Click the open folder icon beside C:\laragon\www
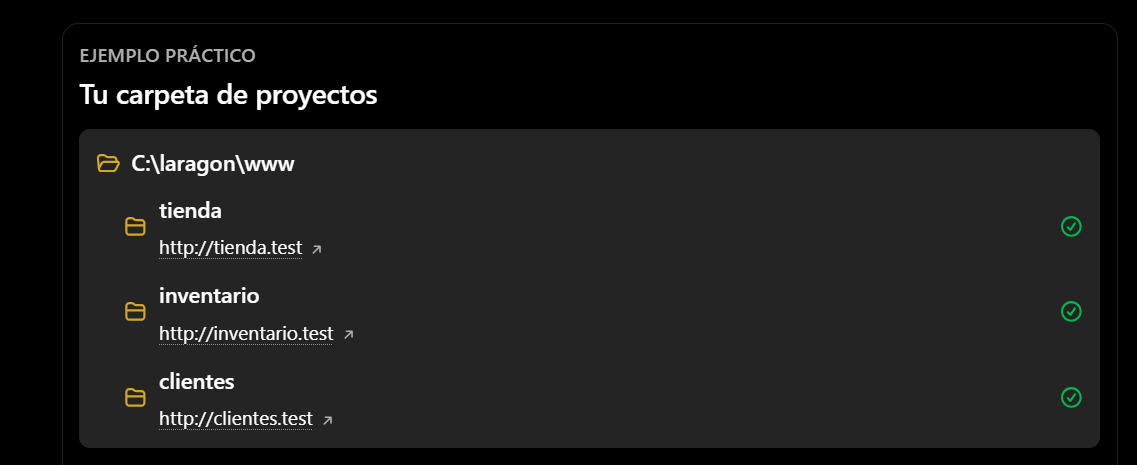Screen dimensions: 1137x465 pos(108,164)
